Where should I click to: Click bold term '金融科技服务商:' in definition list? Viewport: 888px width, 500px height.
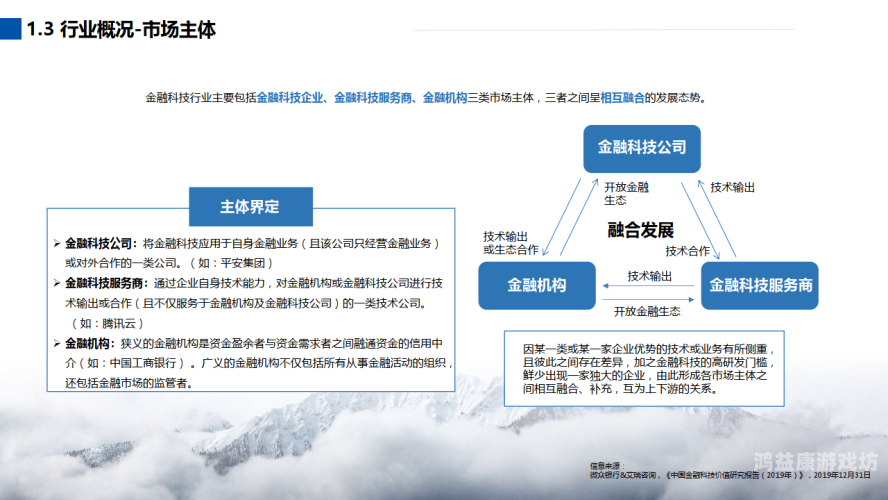click(x=106, y=283)
